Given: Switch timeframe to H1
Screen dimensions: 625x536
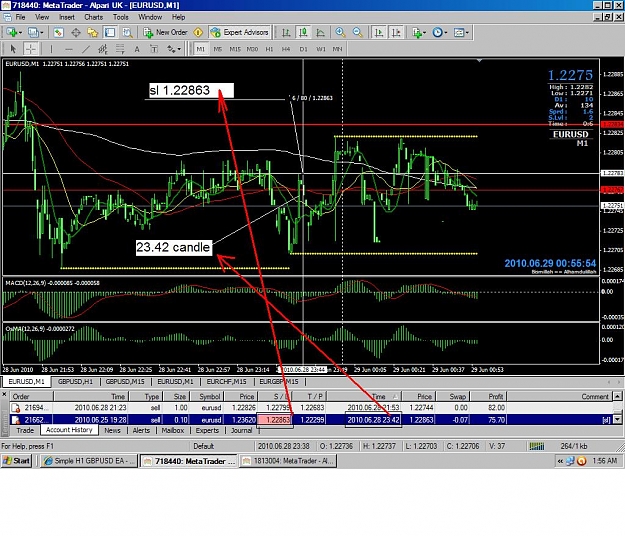Looking at the screenshot, I should (269, 49).
